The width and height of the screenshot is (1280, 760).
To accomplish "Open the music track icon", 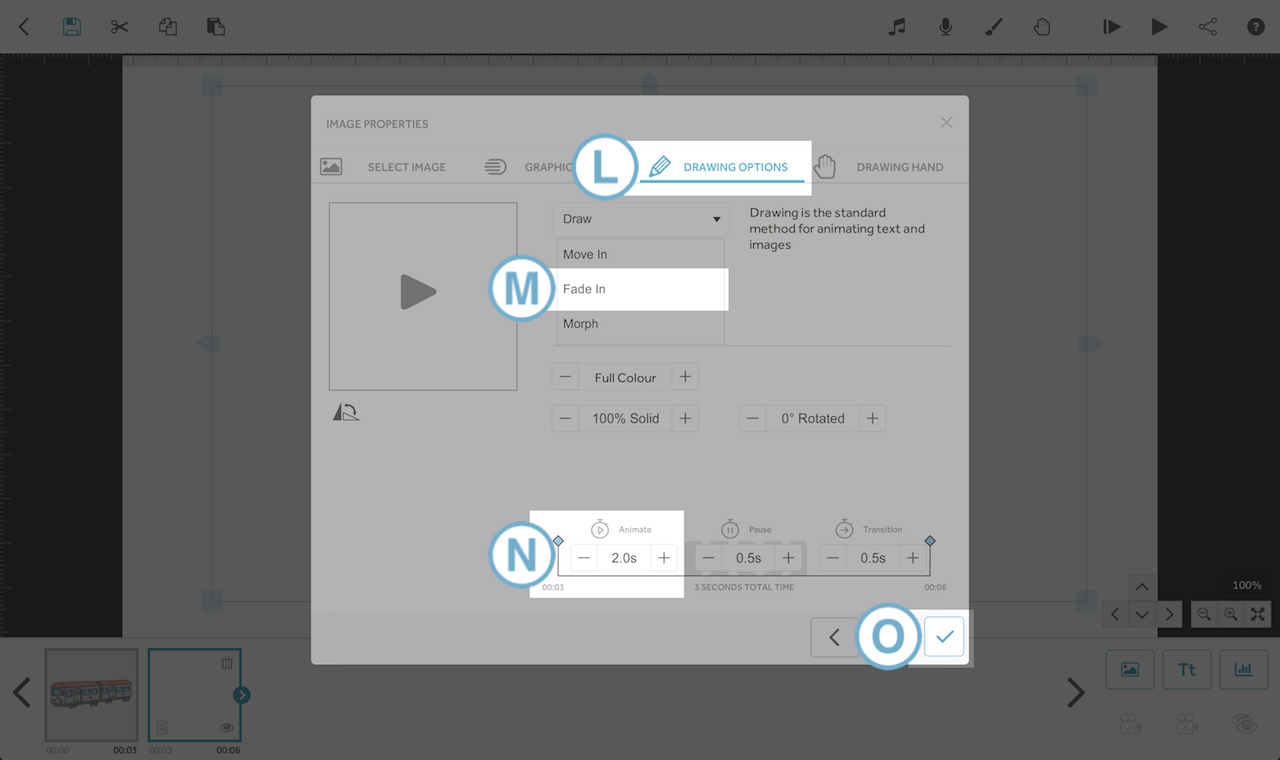I will pos(897,27).
